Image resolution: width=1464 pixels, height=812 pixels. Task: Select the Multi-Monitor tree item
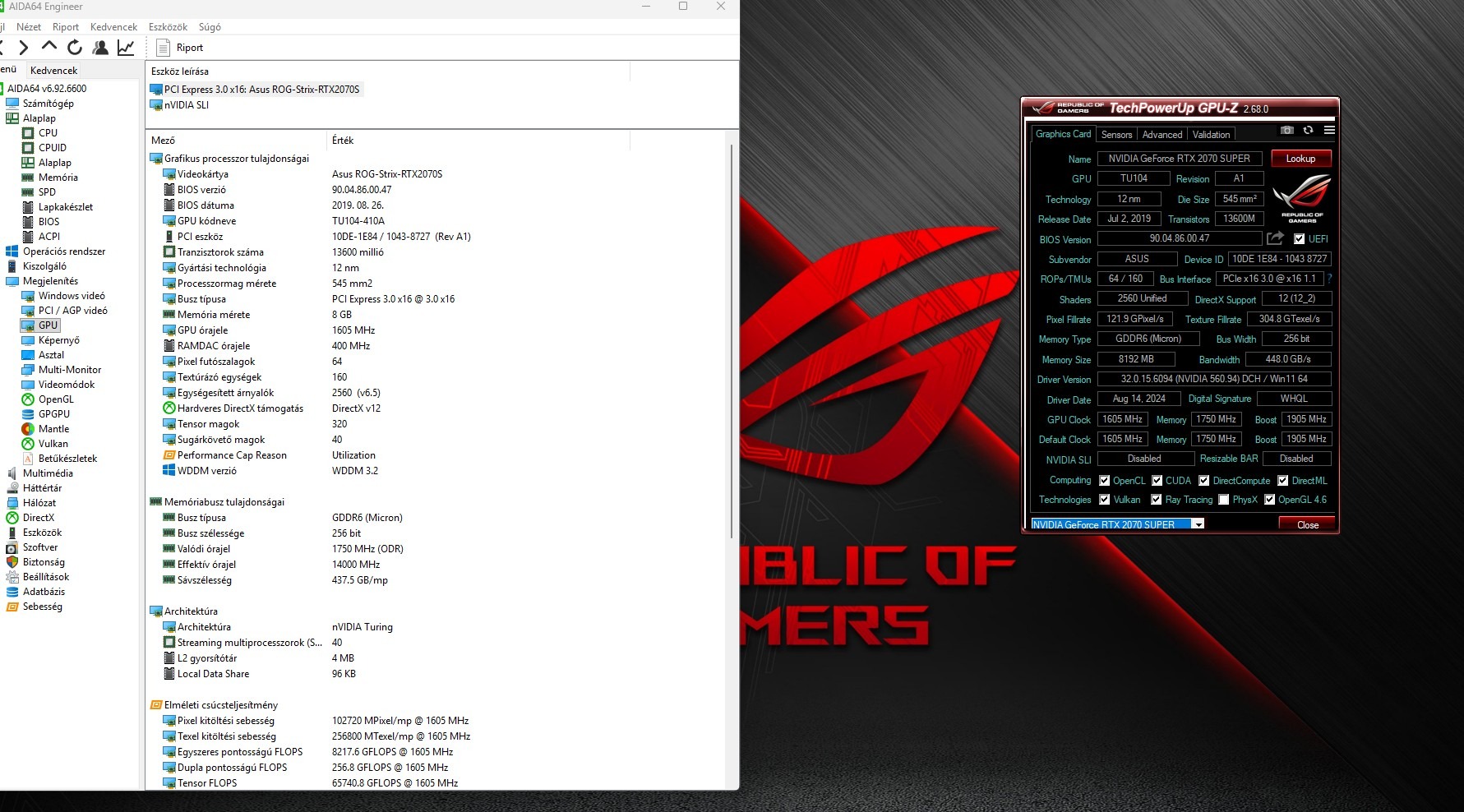pyautogui.click(x=70, y=370)
